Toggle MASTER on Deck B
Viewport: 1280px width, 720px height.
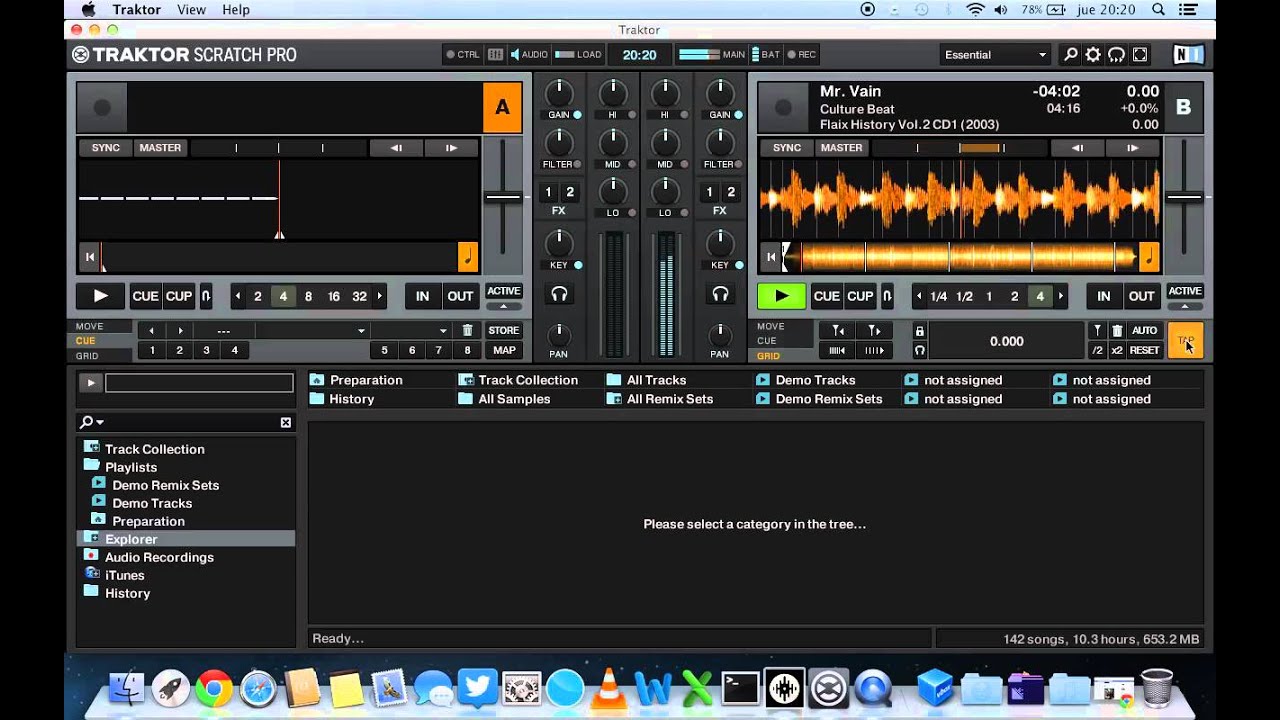(x=841, y=148)
